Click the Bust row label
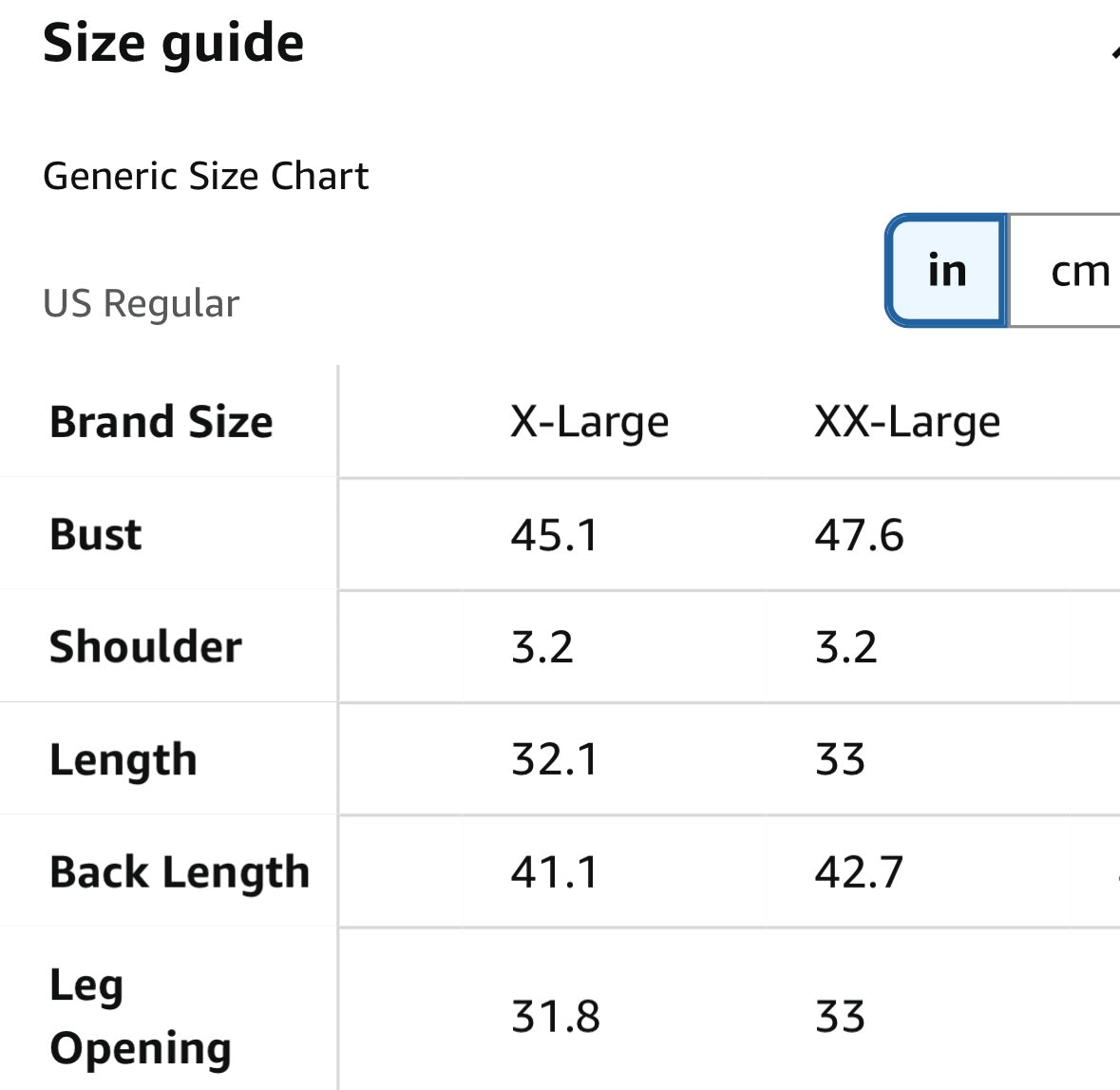The width and height of the screenshot is (1120, 1090). [96, 534]
